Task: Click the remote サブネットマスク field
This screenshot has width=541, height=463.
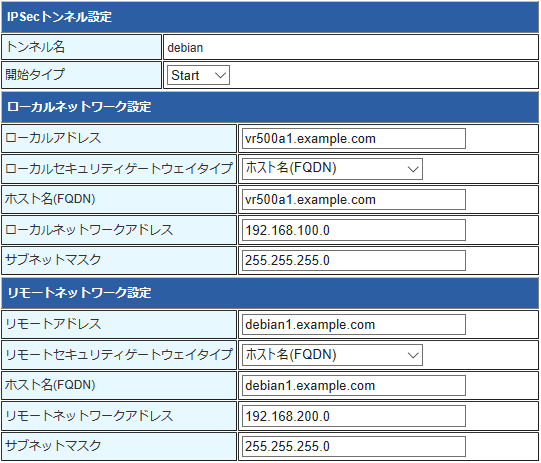Action: pyautogui.click(x=354, y=446)
